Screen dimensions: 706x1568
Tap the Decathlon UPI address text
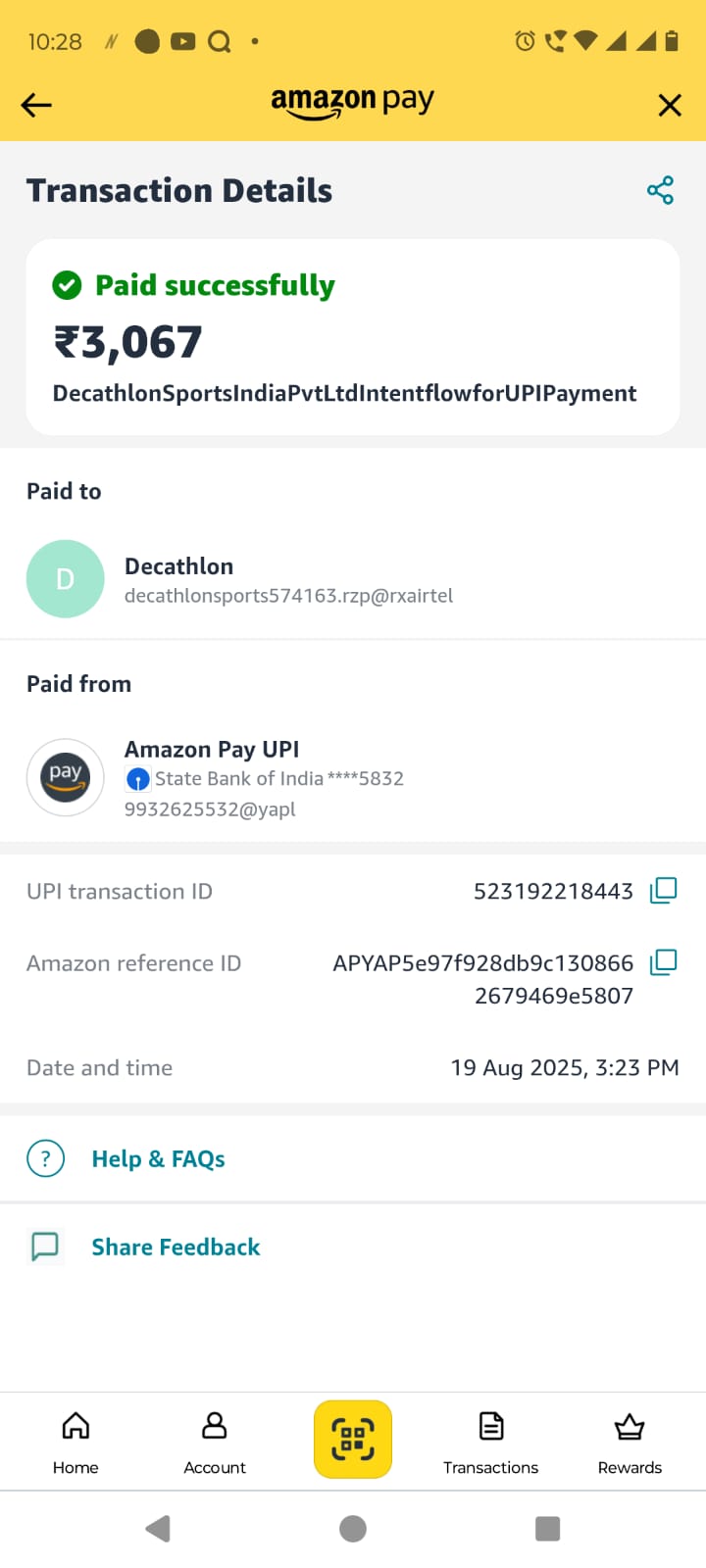(x=288, y=596)
